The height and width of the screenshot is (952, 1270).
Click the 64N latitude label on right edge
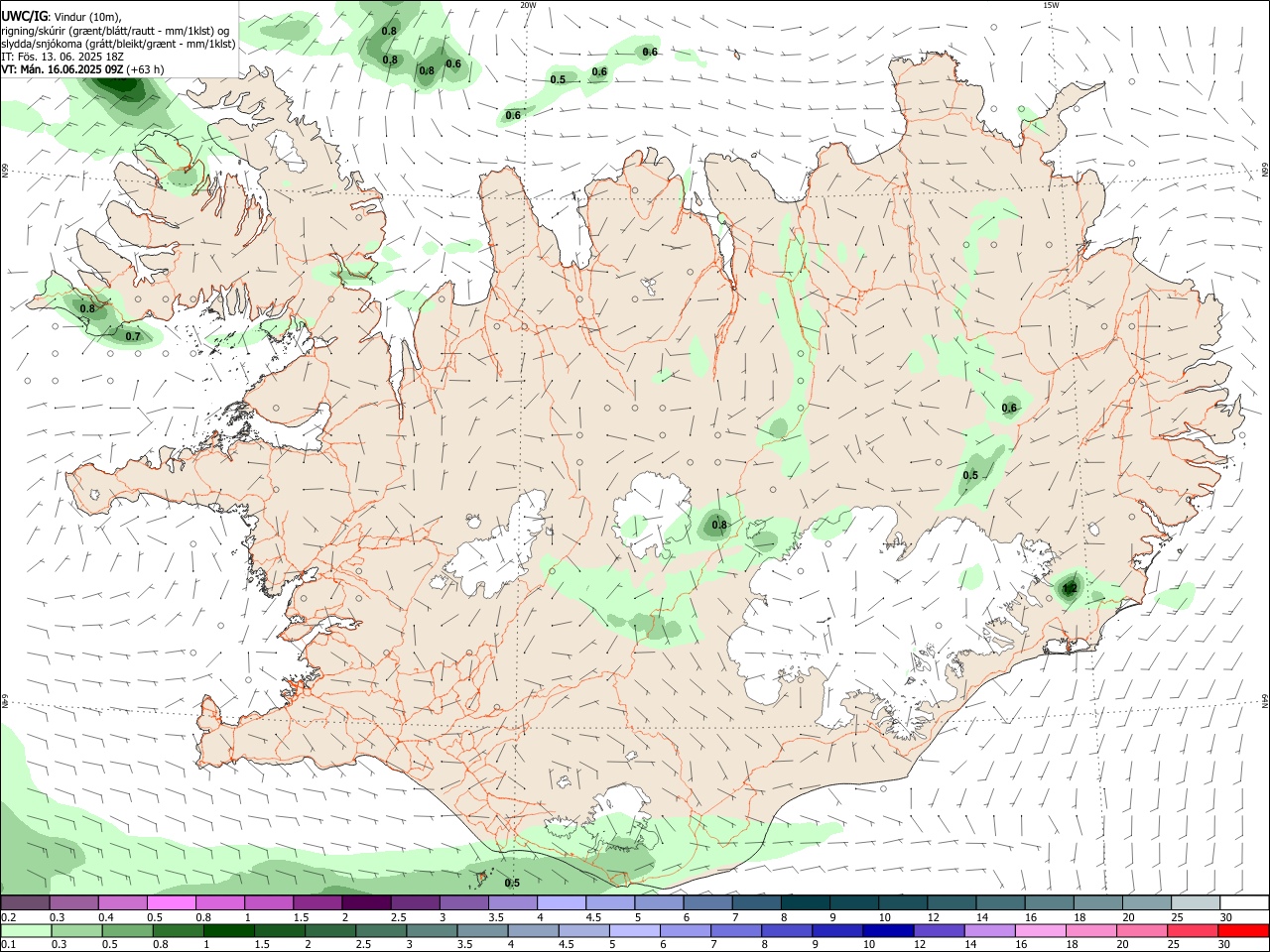pyautogui.click(x=1265, y=700)
